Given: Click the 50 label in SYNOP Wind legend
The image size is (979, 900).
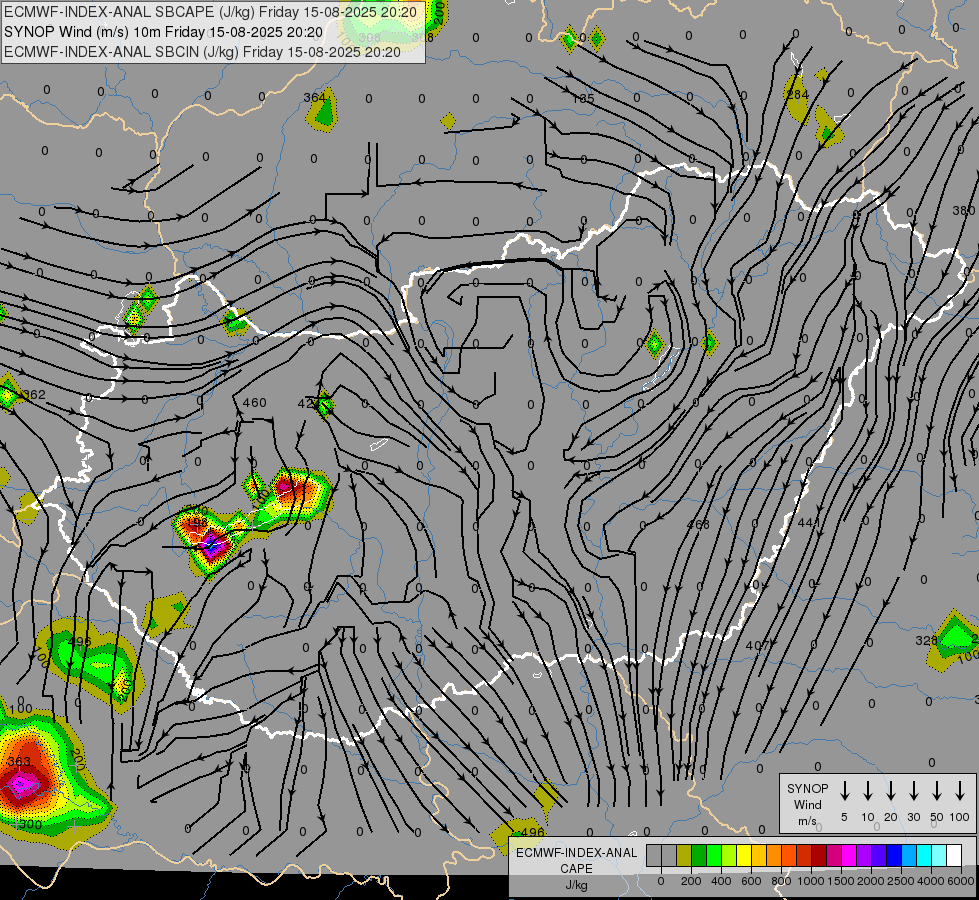Looking at the screenshot, I should [x=937, y=817].
